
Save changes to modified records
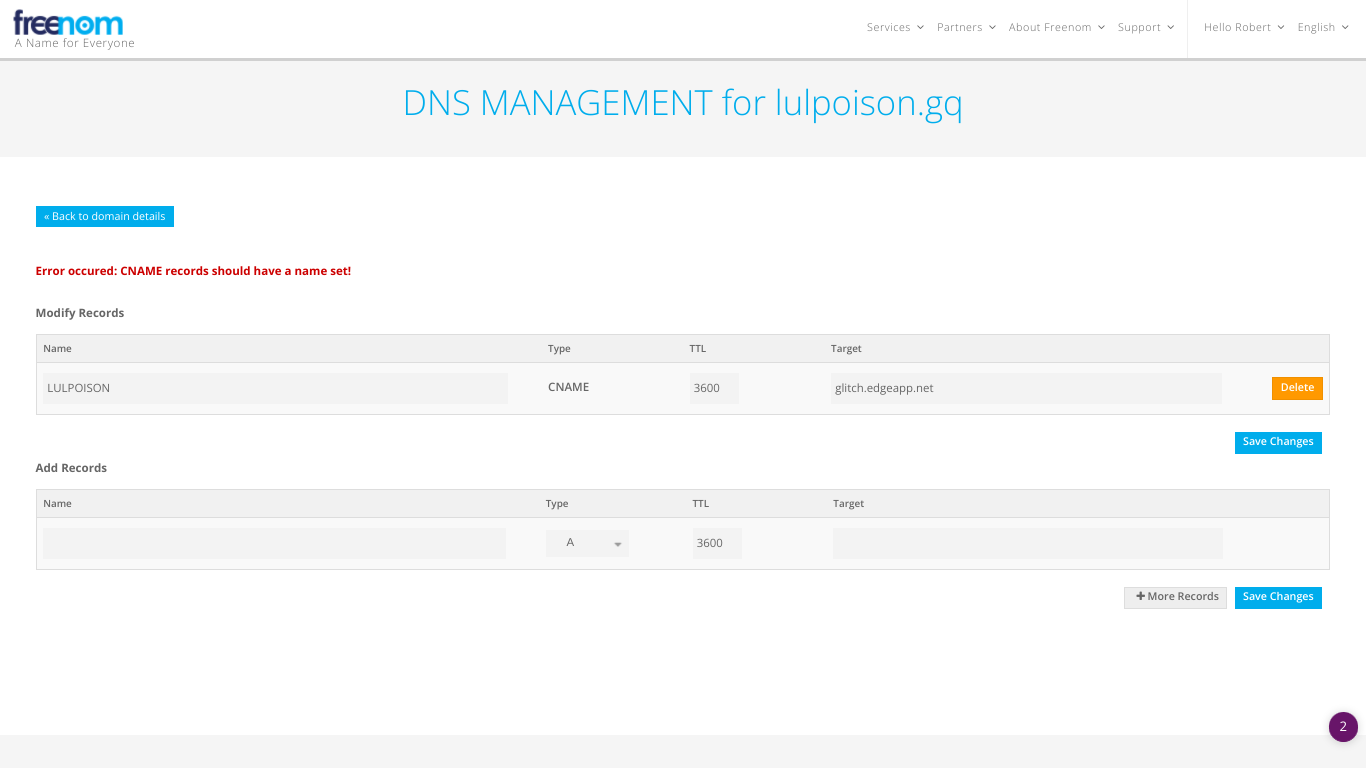(1278, 442)
